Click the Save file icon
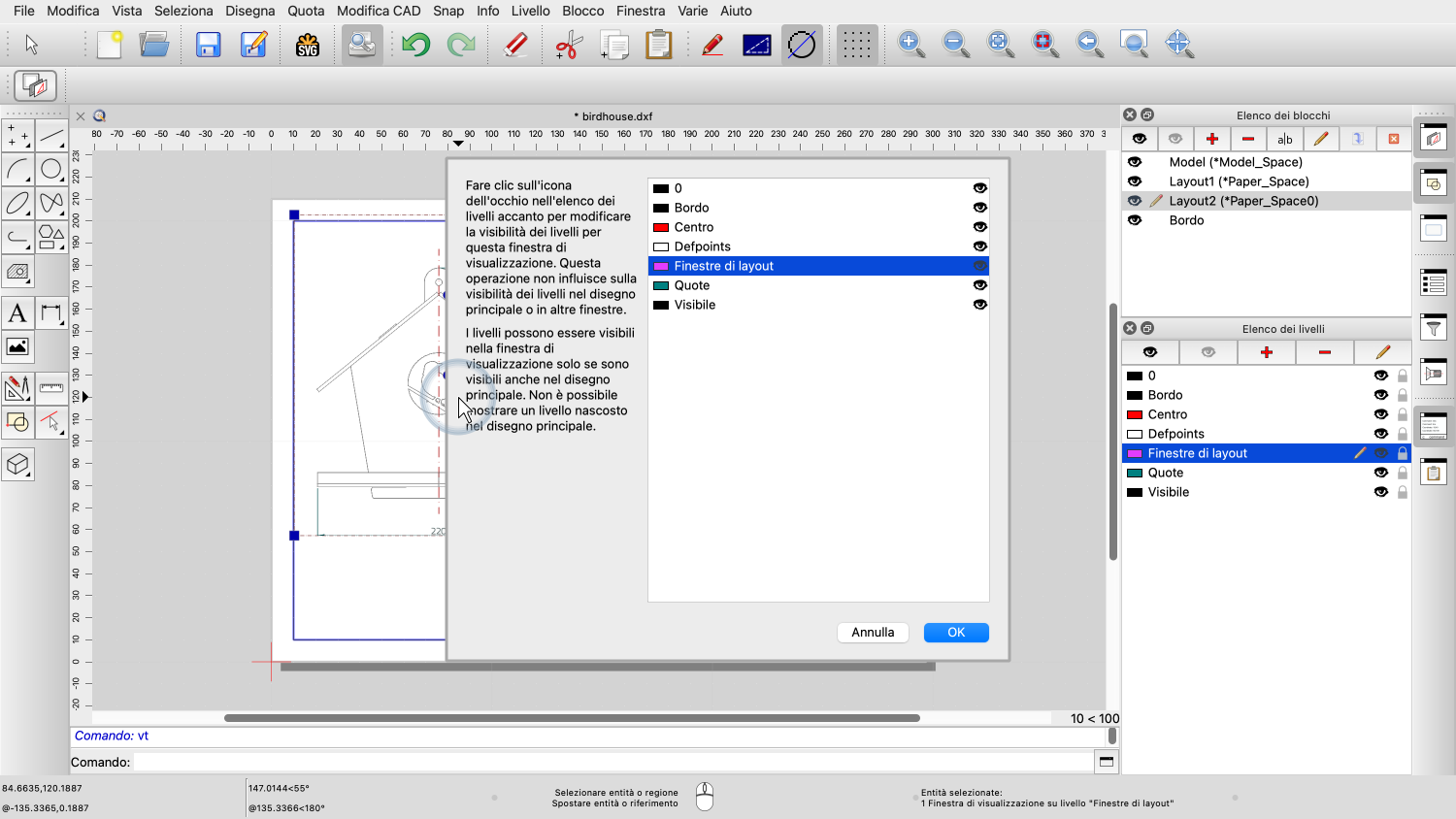 [x=208, y=45]
